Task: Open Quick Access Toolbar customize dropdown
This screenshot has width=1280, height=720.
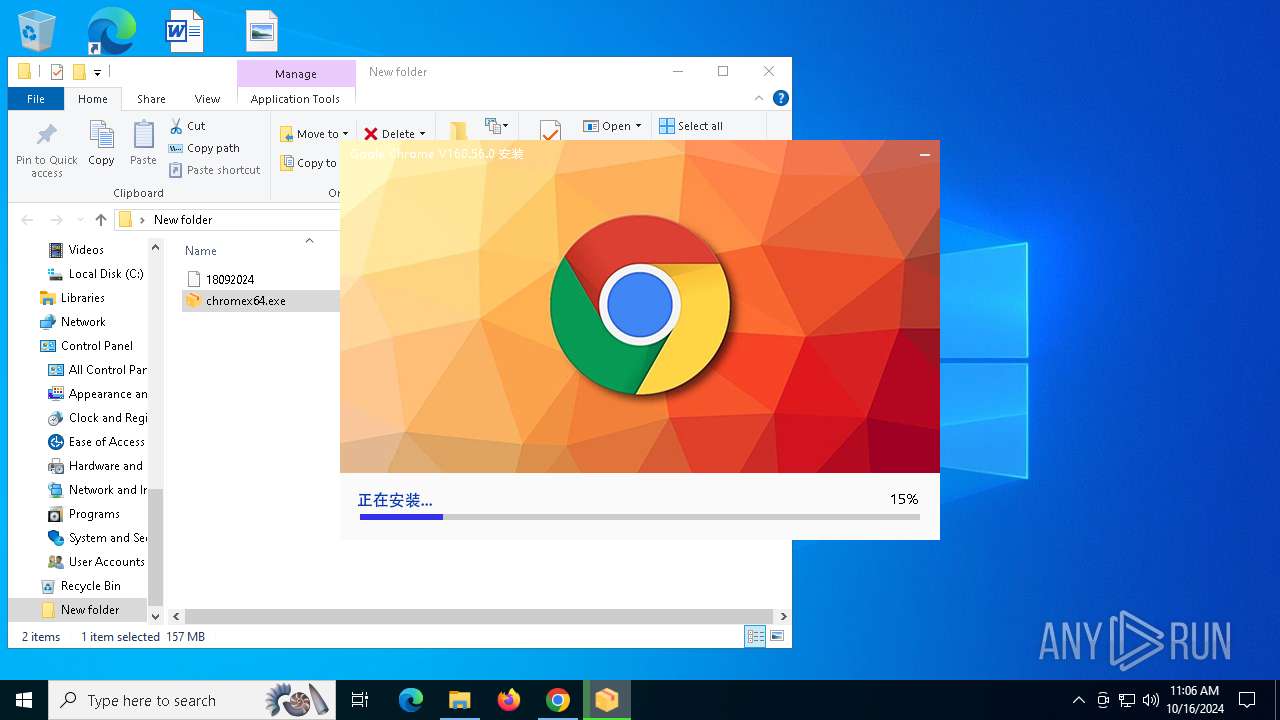Action: click(98, 72)
